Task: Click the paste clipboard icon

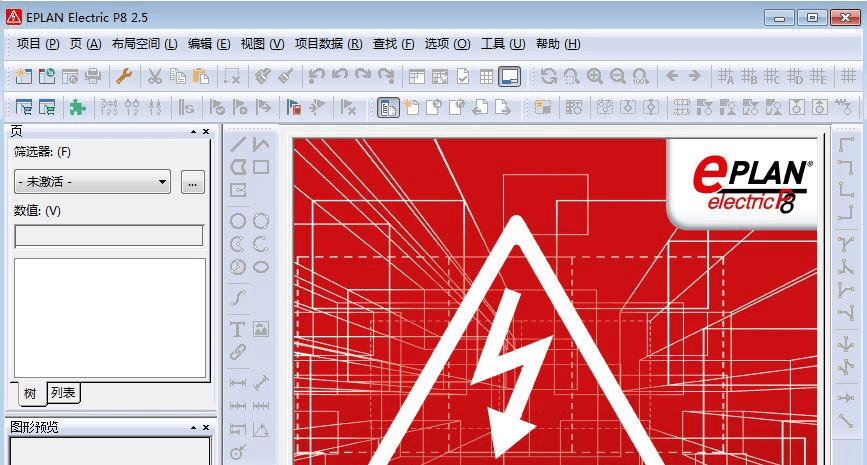Action: [201, 76]
